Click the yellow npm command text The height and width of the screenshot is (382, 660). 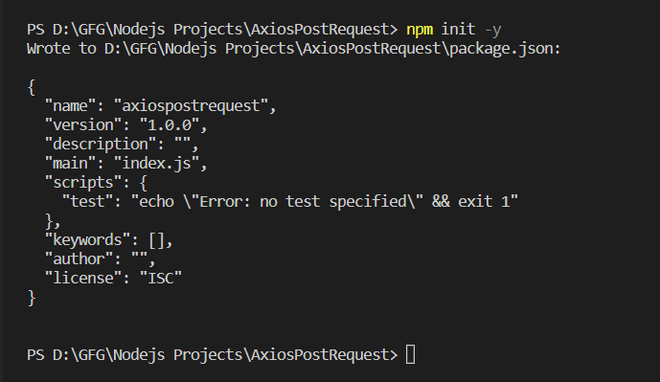tap(419, 29)
